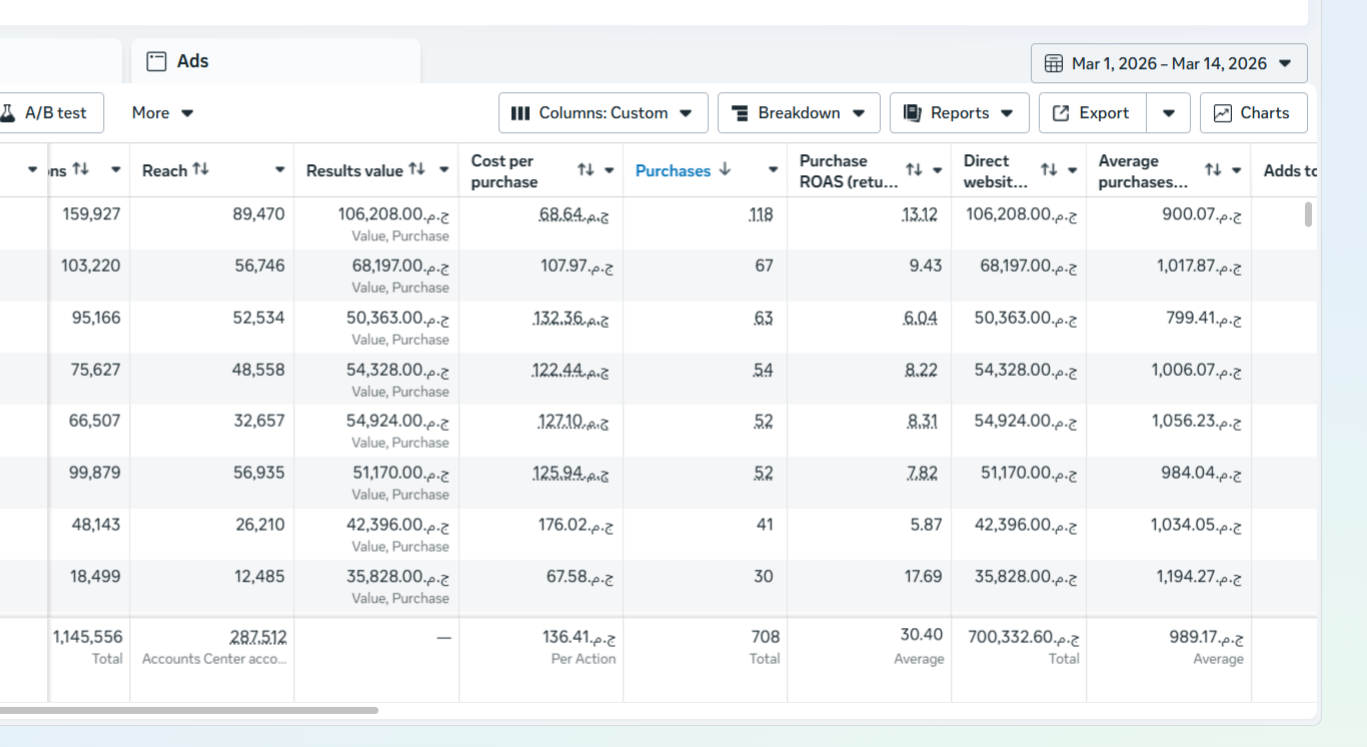The image size is (1367, 747).
Task: Click the vertical scrollbar thumb in table
Action: 1307,214
